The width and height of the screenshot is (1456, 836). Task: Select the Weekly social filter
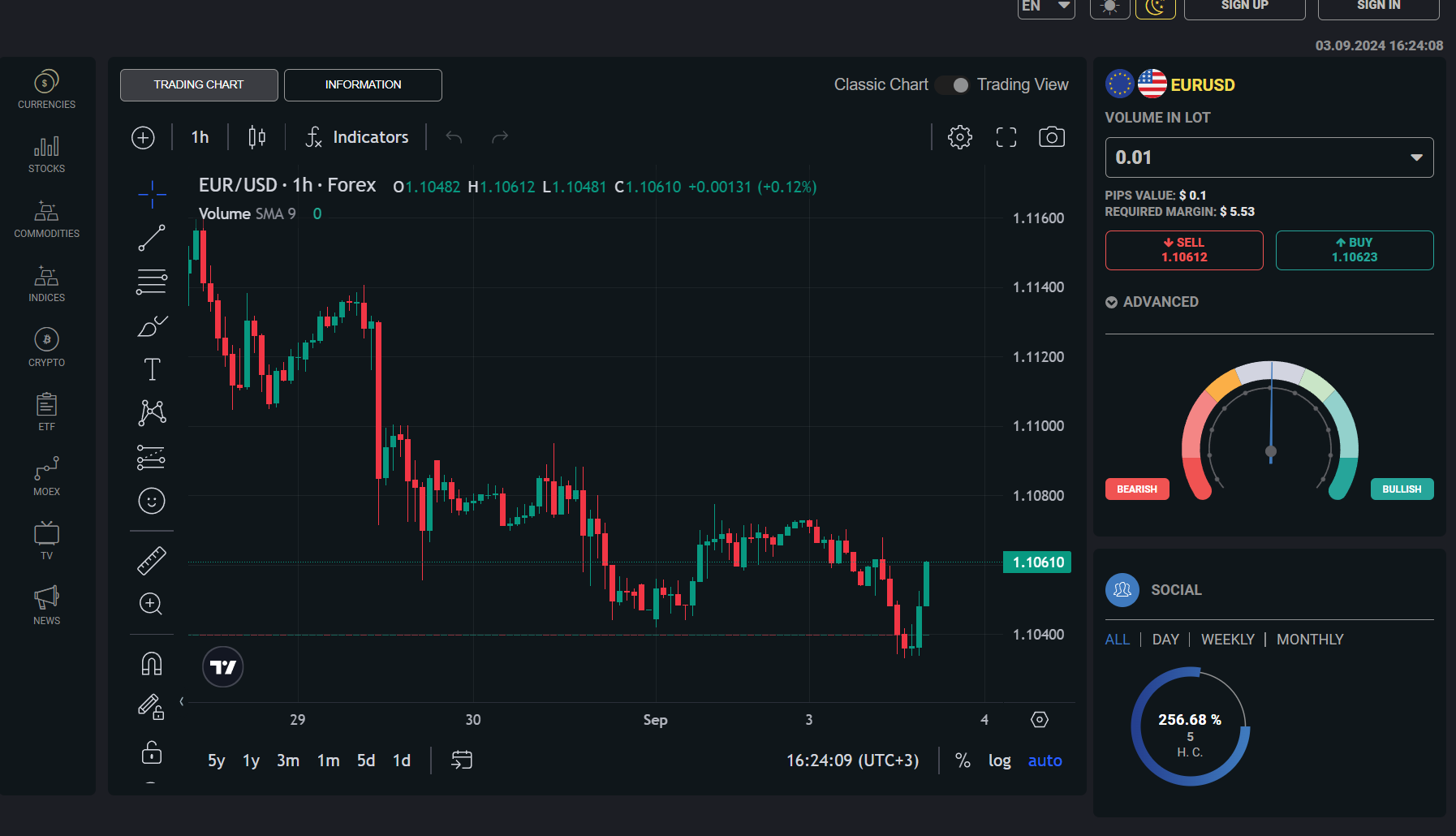pyautogui.click(x=1227, y=640)
